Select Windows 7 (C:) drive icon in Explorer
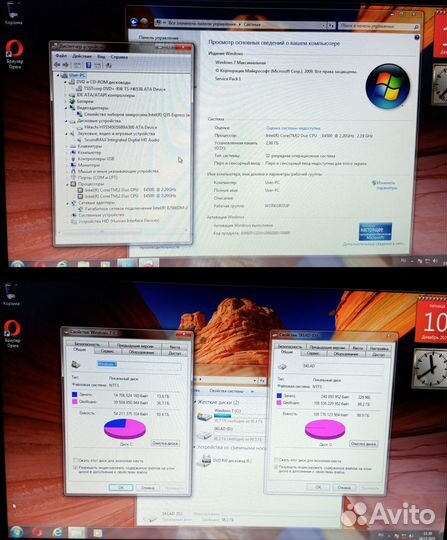The image size is (447, 540). tap(204, 417)
